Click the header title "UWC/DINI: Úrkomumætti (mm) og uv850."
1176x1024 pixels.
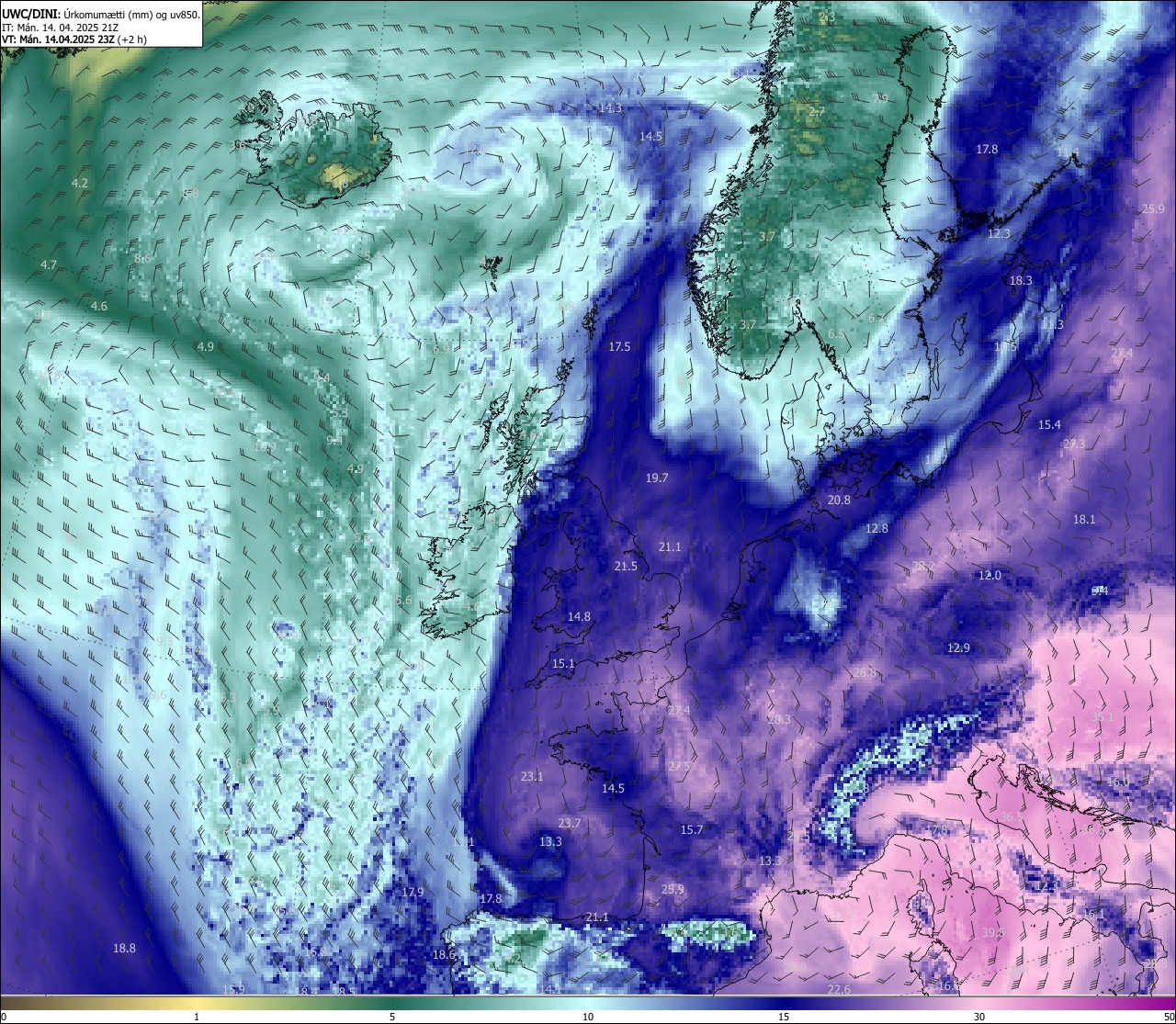100,14
